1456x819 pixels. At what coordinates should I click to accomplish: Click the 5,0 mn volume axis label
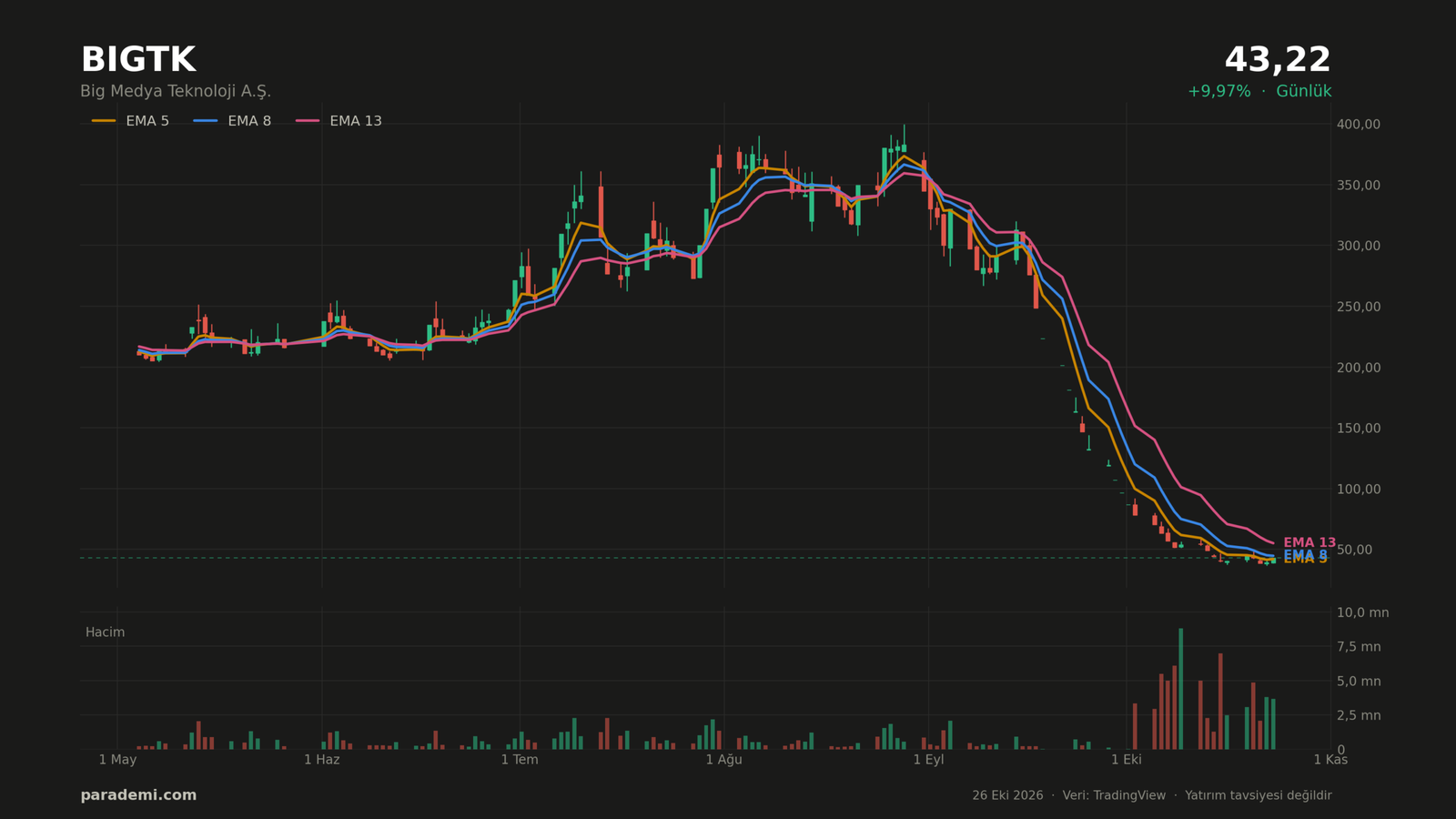click(1359, 681)
